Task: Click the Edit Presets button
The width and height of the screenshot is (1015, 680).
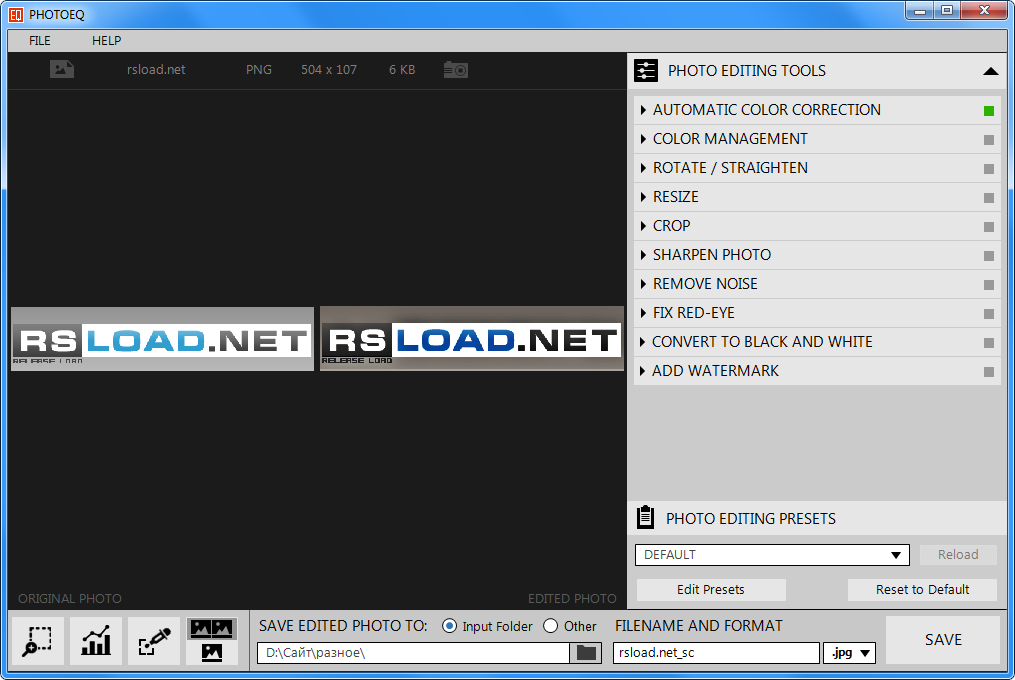Action: coord(711,589)
